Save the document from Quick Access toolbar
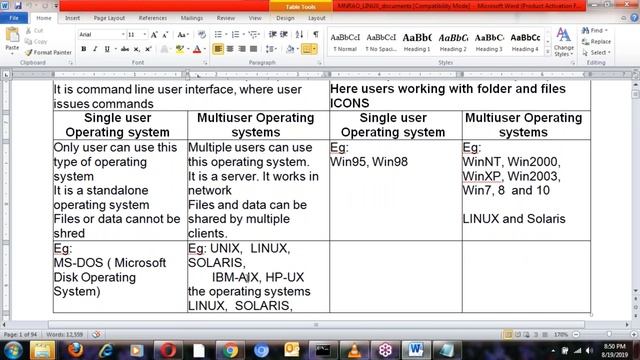Screen dimensions: 640x360 (18, 5)
